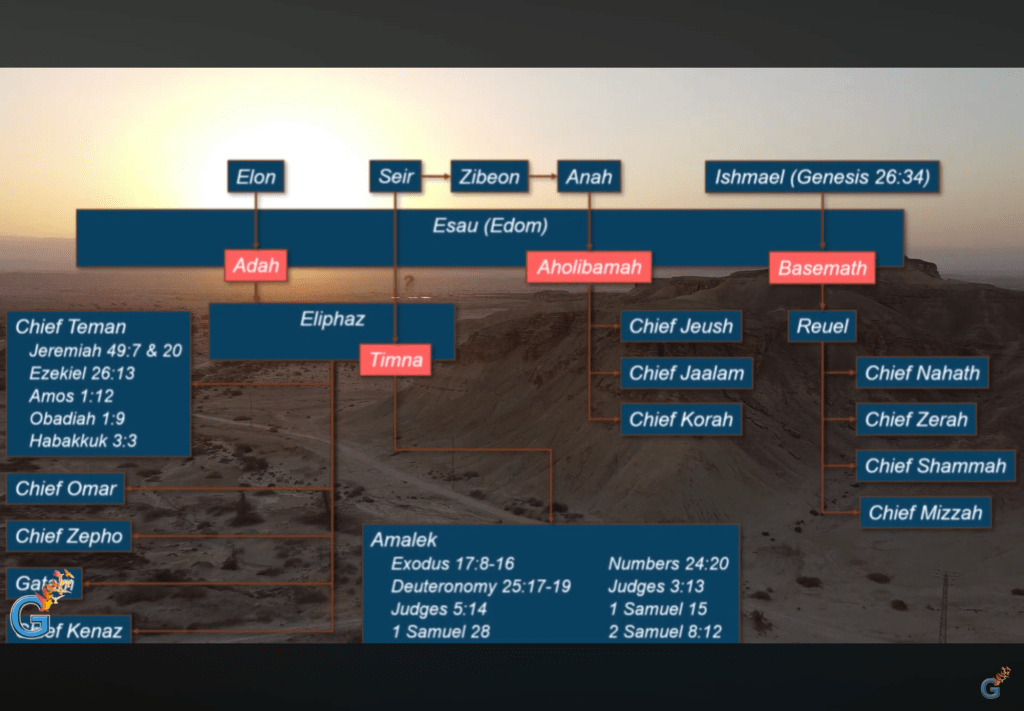Click the red Aholibamah label
The width and height of the screenshot is (1024, 711).
point(589,267)
